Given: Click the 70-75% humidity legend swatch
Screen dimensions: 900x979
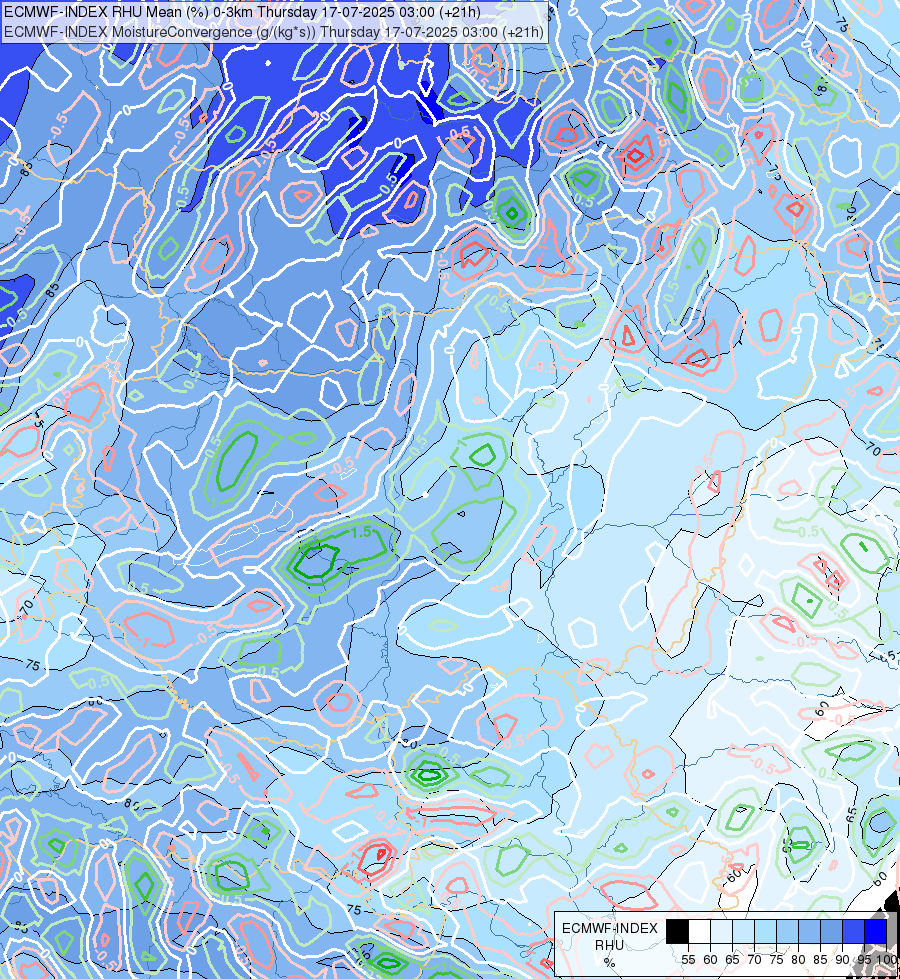Looking at the screenshot, I should click(766, 931).
